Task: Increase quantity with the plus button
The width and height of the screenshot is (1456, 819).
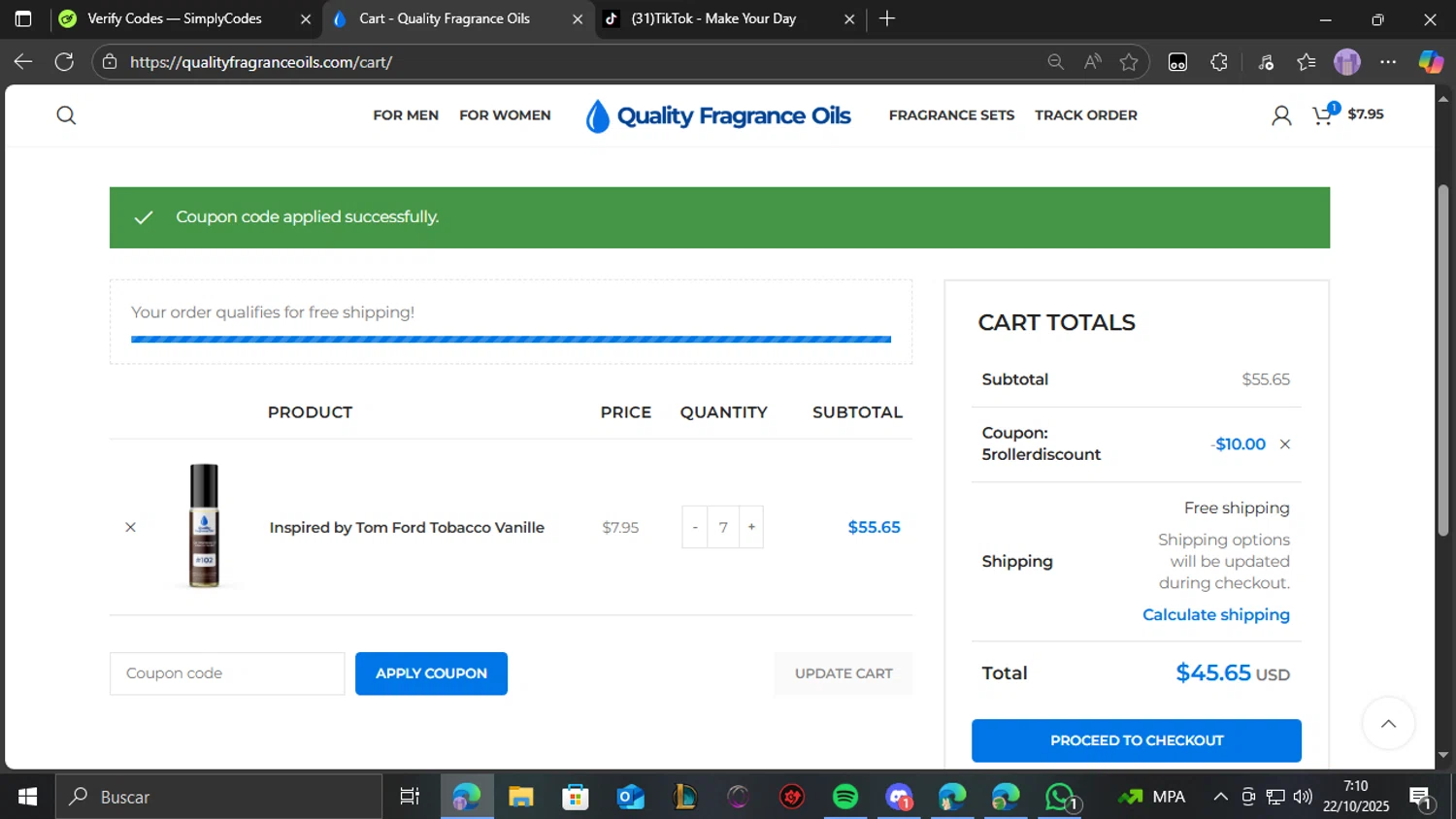Action: [751, 527]
